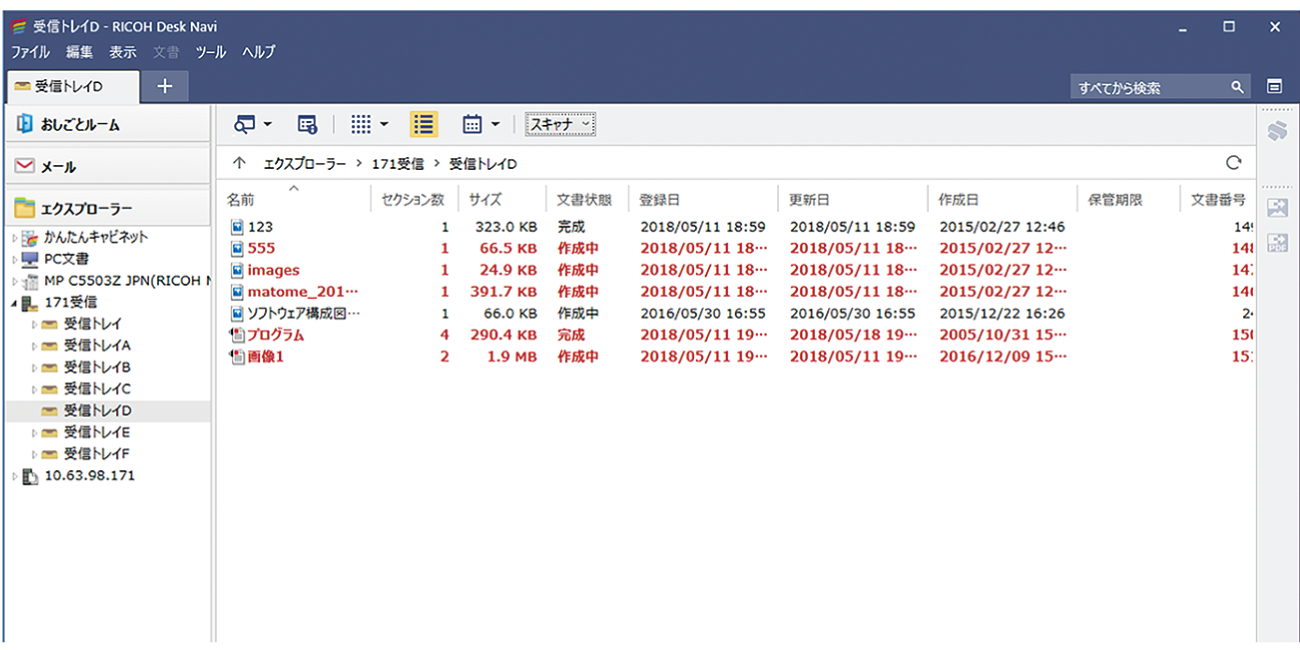Open the ツール menu

point(211,52)
